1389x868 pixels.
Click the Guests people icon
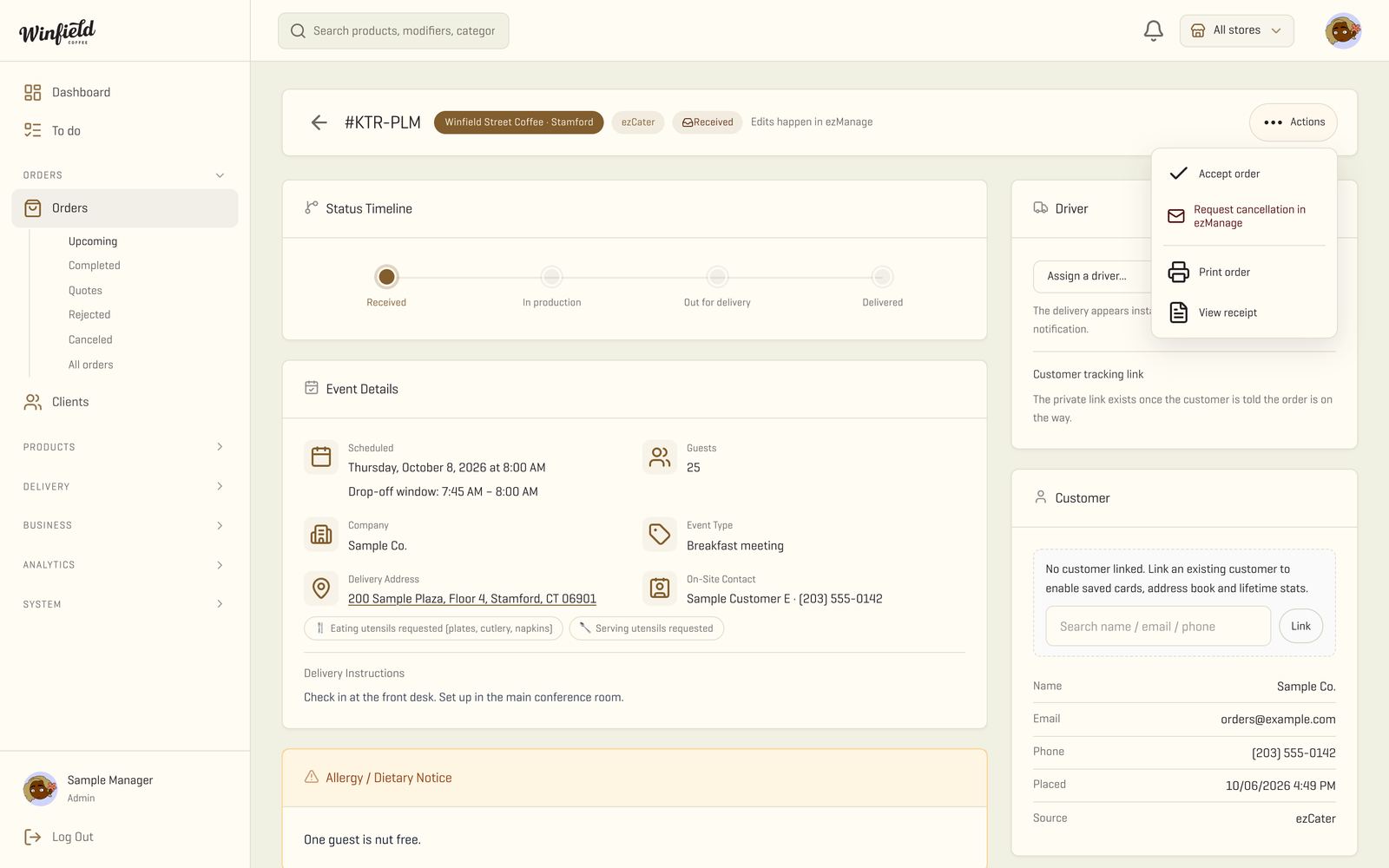(660, 457)
